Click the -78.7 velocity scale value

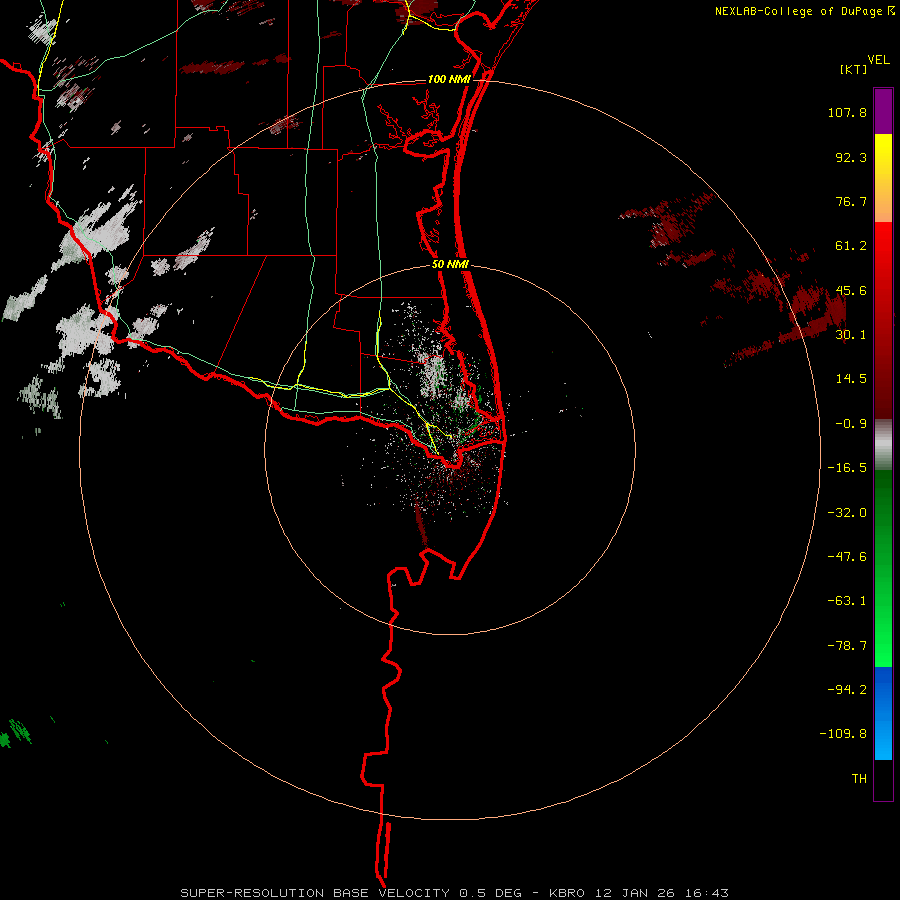pyautogui.click(x=847, y=646)
